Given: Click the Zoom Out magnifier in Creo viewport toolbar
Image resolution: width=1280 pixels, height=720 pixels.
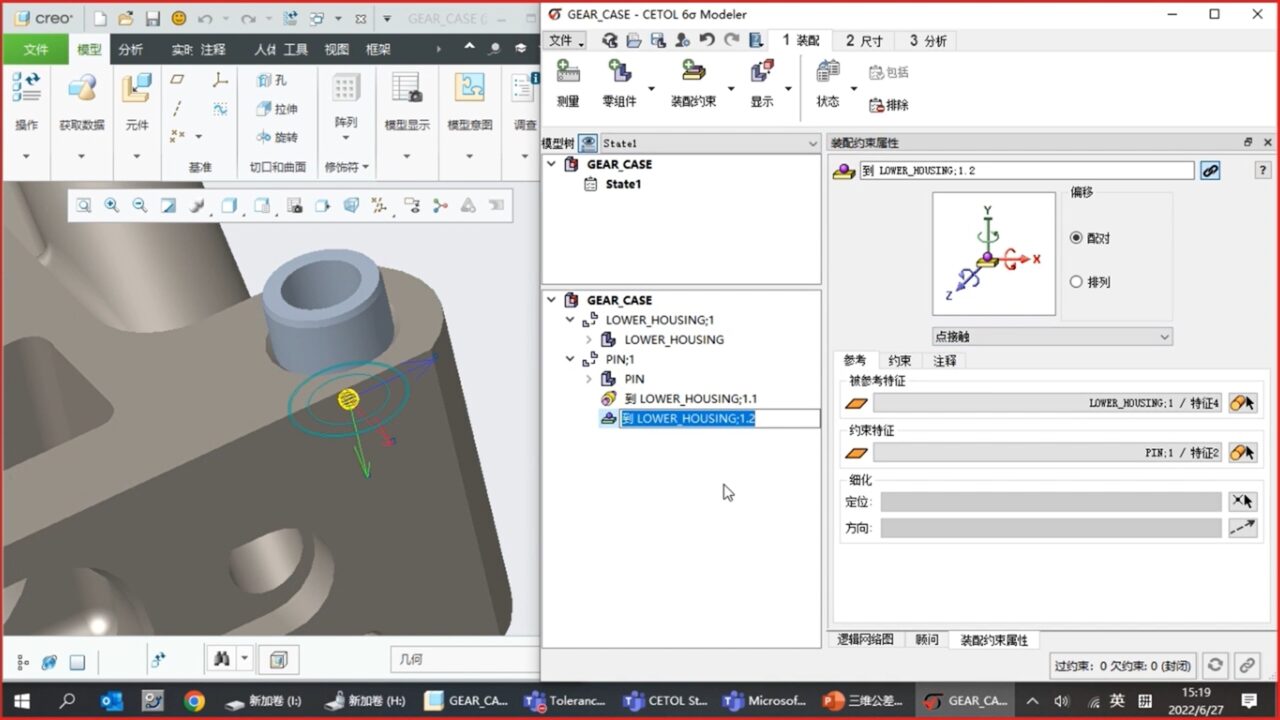Looking at the screenshot, I should [140, 205].
